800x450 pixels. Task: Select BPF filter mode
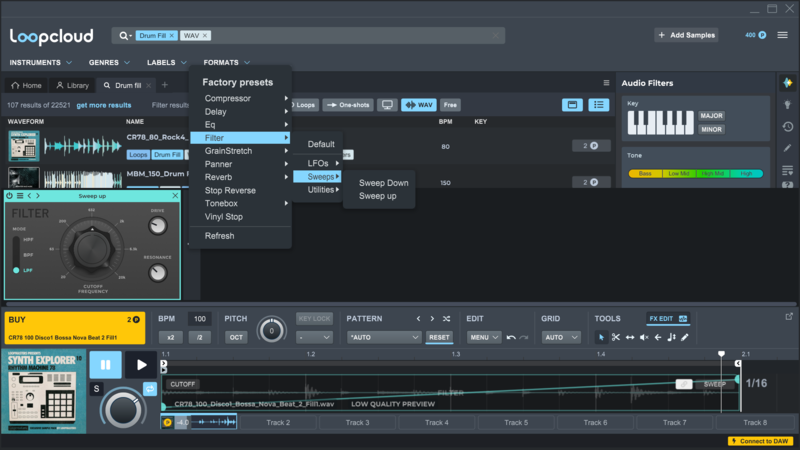pyautogui.click(x=28, y=255)
